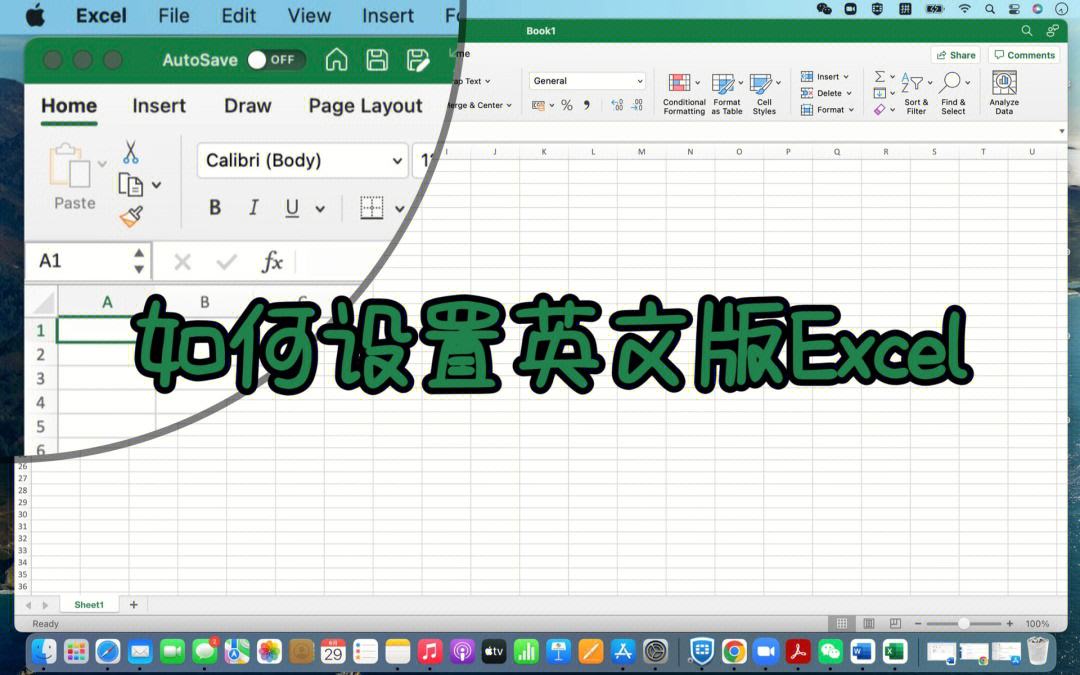Click the Cancel X next to the formula bar

click(x=183, y=262)
